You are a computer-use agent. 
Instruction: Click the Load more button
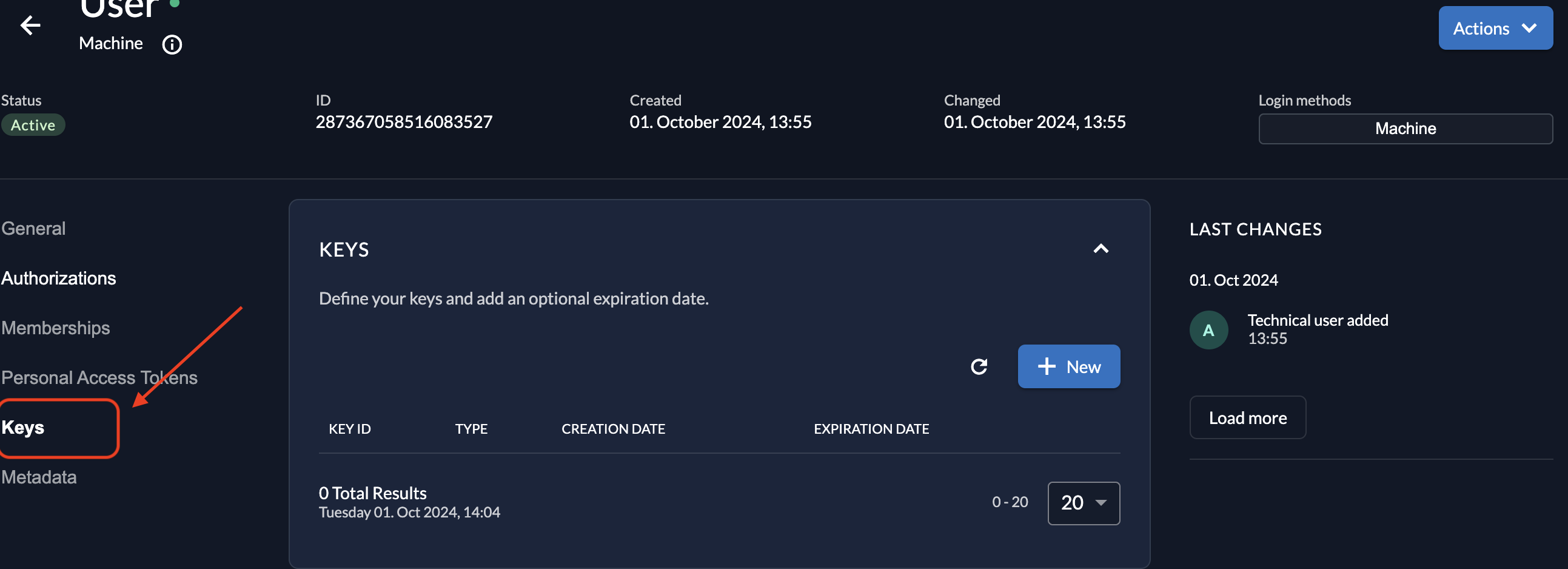(1247, 418)
